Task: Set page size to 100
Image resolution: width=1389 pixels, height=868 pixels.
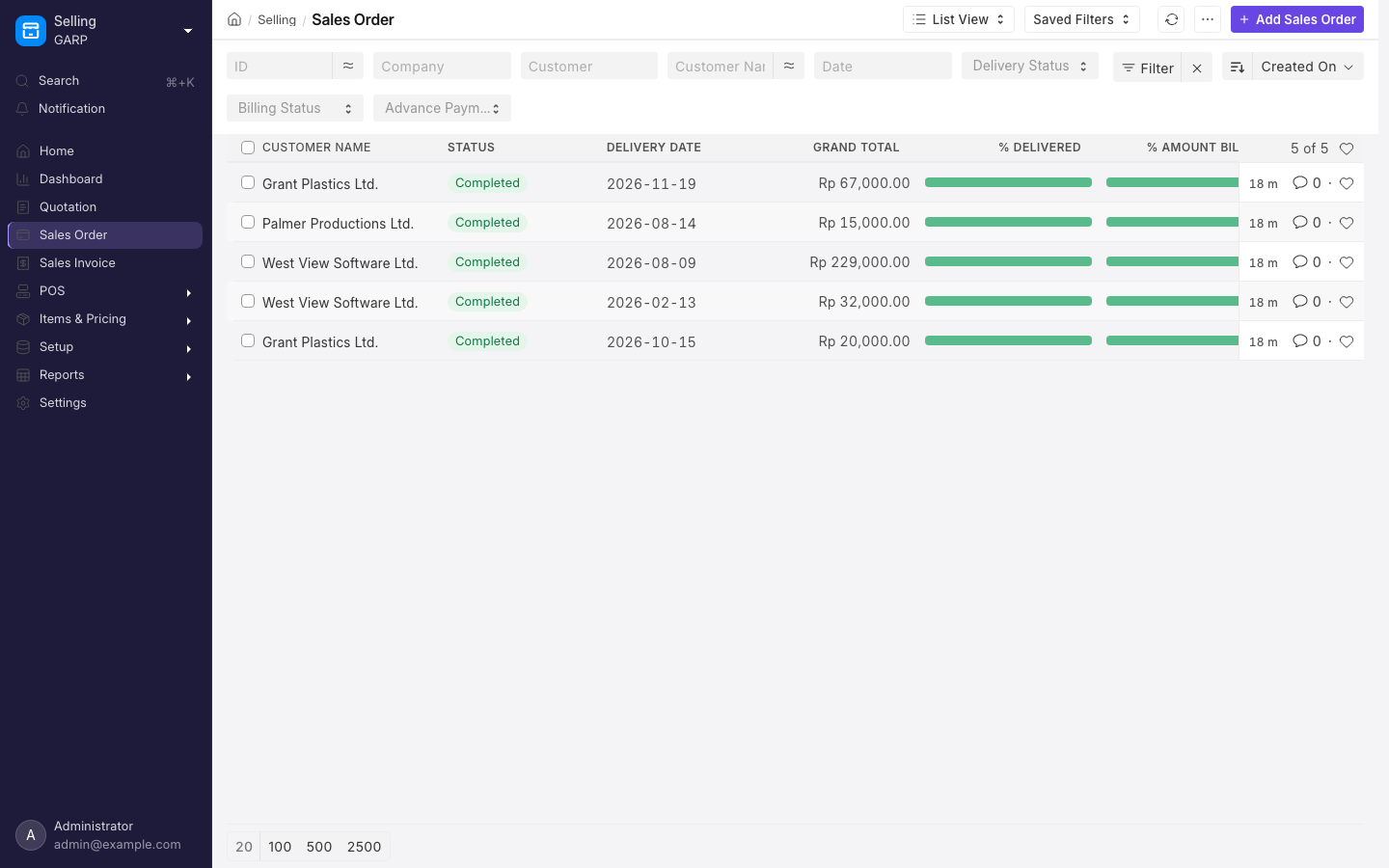Action: click(280, 847)
